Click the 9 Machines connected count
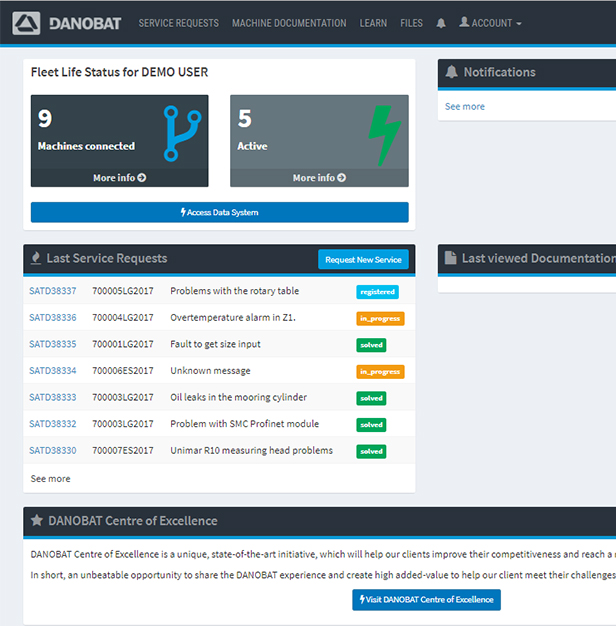The width and height of the screenshot is (616, 626). click(x=45, y=119)
